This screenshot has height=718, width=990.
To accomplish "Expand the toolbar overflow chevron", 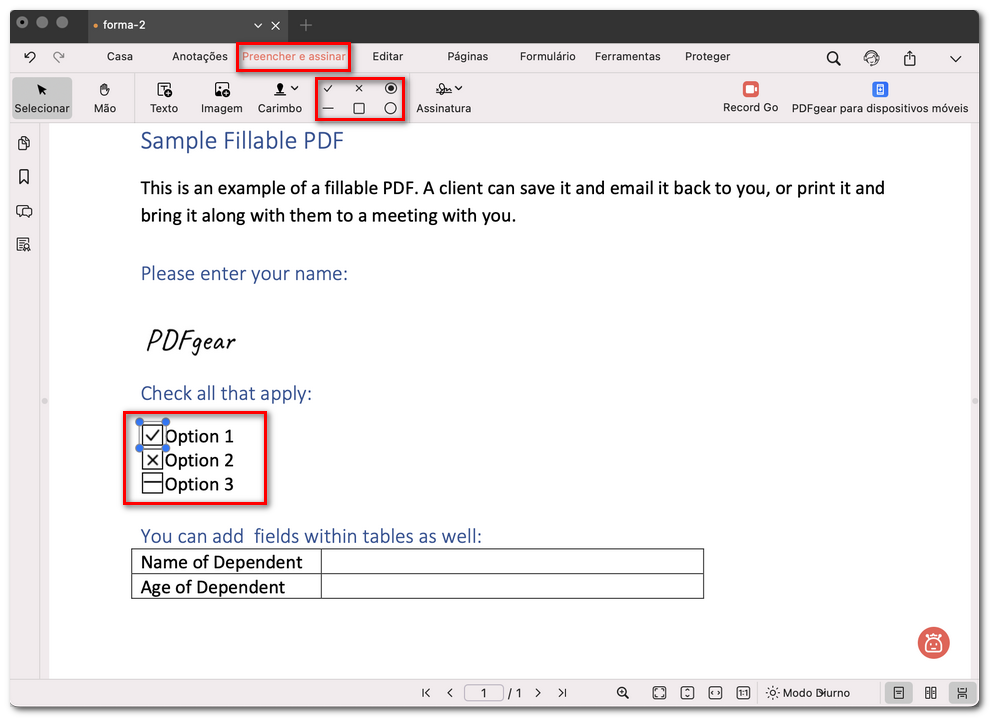I will [x=955, y=59].
